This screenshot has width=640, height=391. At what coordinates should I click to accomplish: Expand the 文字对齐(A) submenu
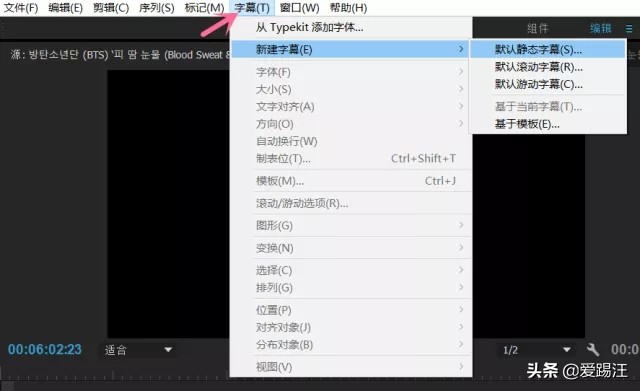(x=351, y=107)
